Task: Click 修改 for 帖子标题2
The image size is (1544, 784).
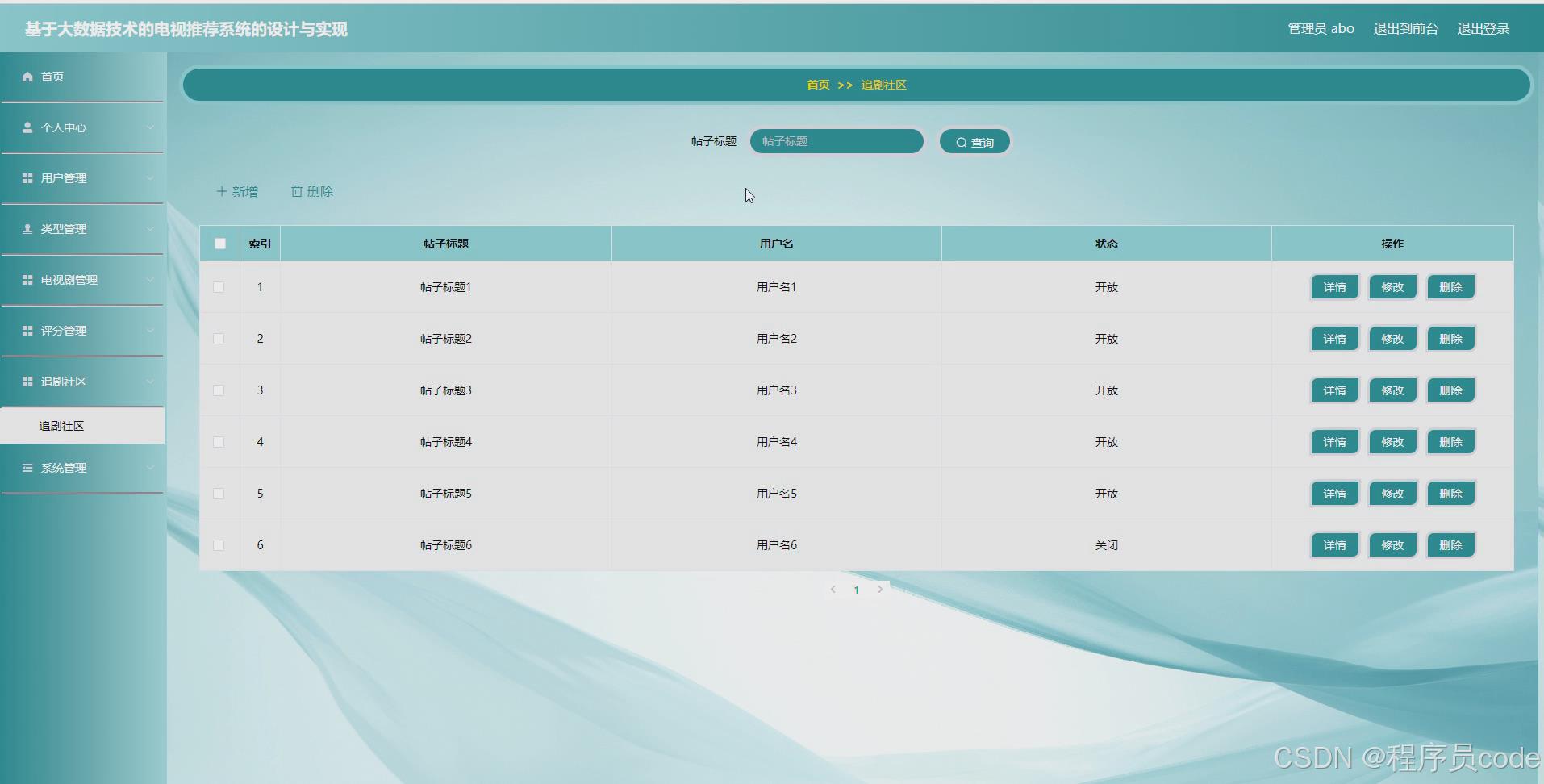Action: point(1392,339)
